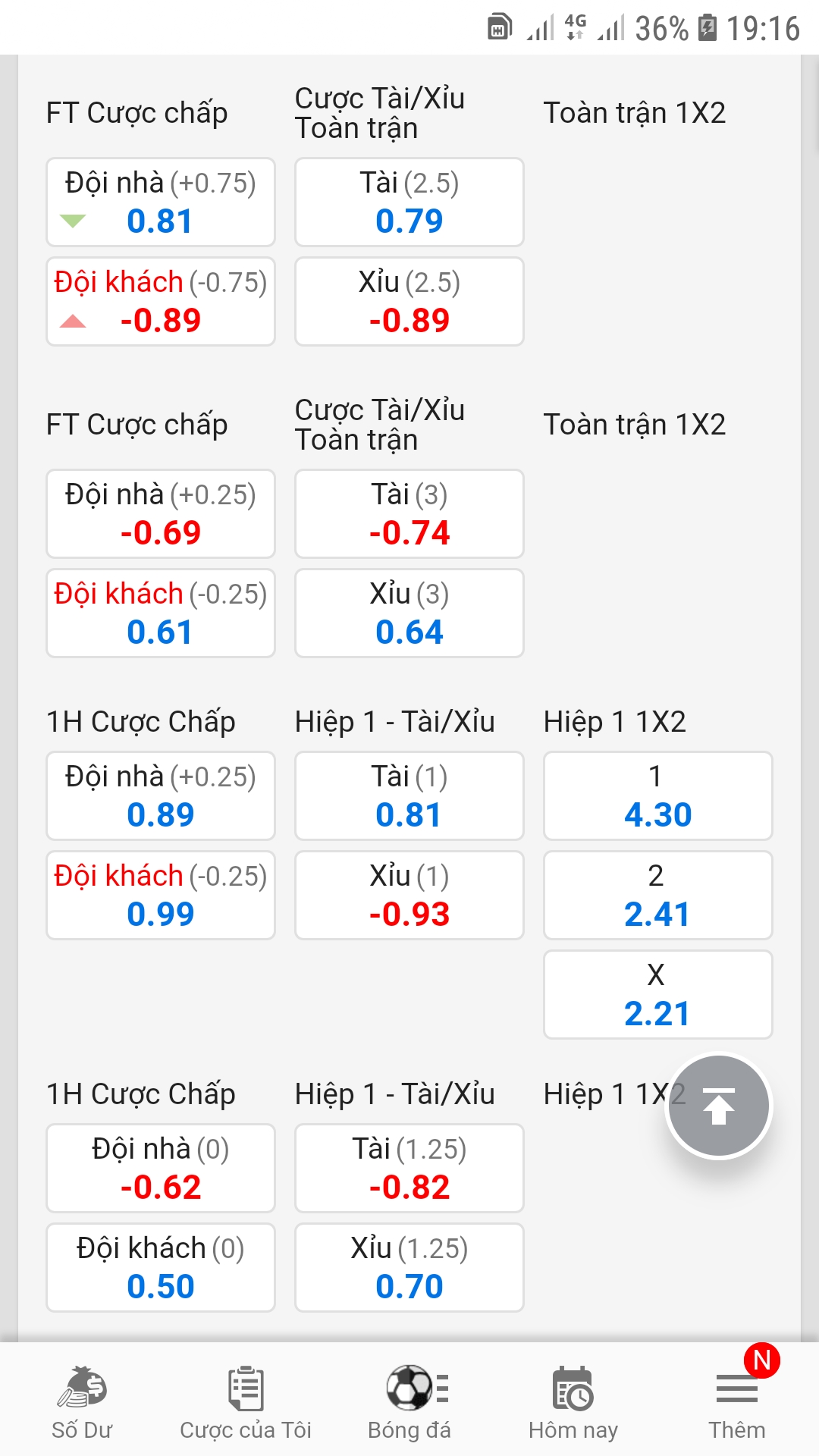
Task: Tap the Bóng đá football icon
Action: coord(409,1389)
